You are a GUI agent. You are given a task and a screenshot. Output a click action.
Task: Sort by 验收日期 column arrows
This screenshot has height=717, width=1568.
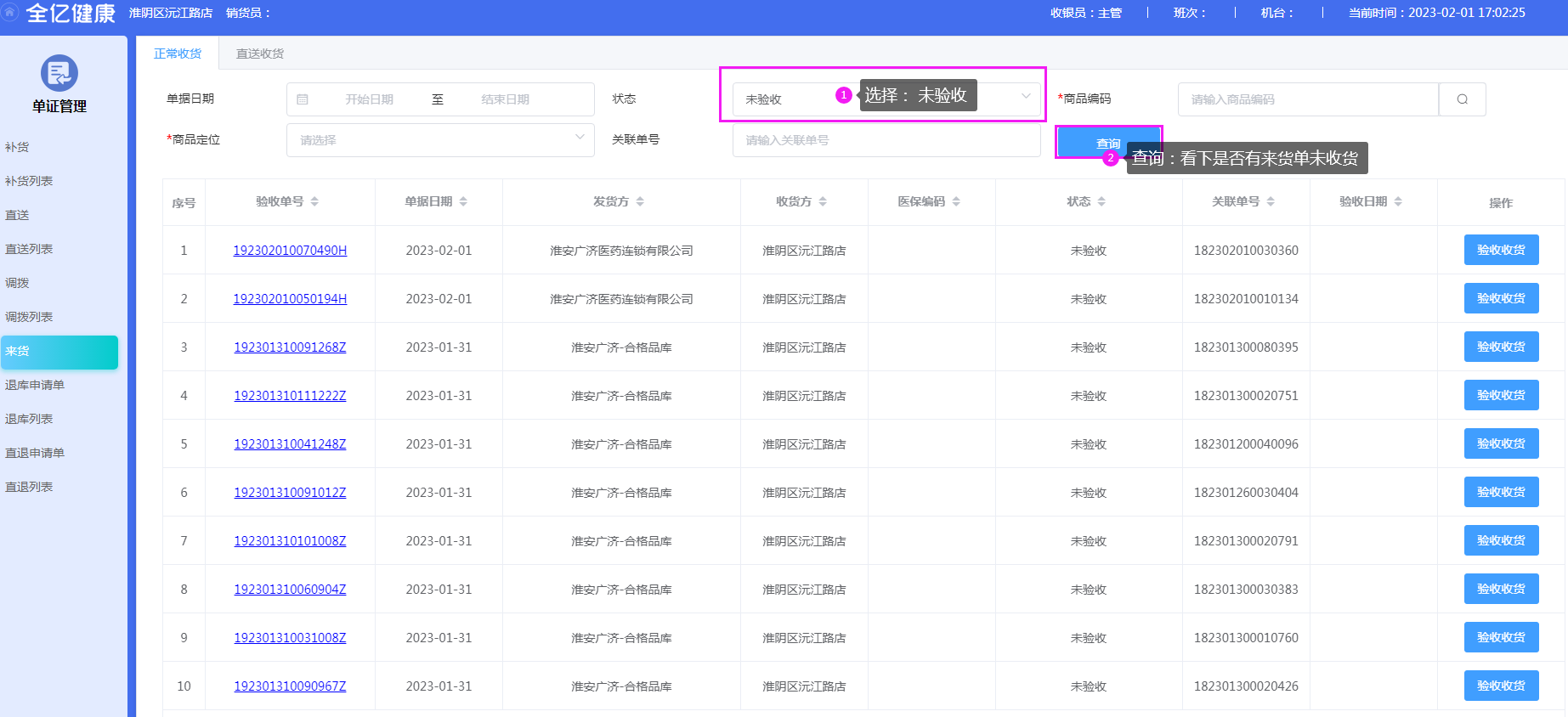click(x=1398, y=201)
